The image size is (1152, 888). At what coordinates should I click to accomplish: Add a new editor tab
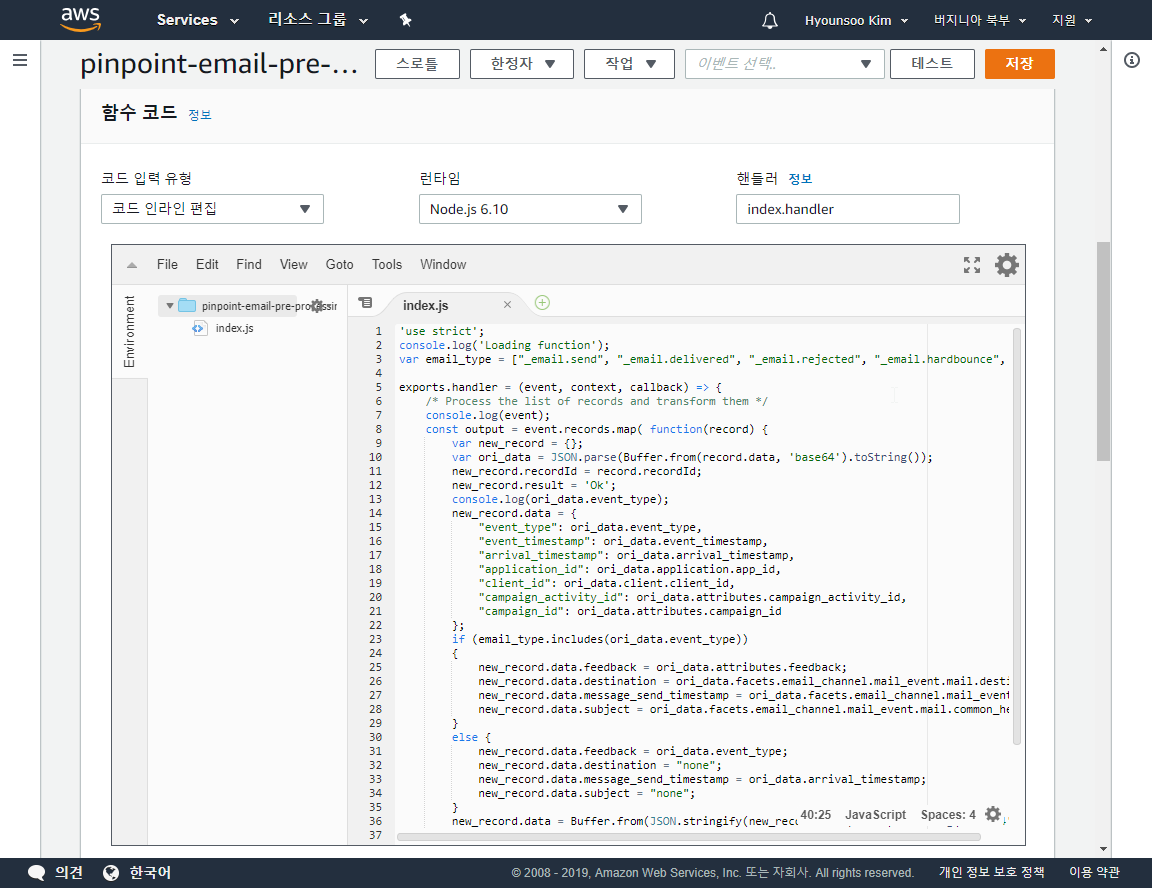[x=542, y=303]
